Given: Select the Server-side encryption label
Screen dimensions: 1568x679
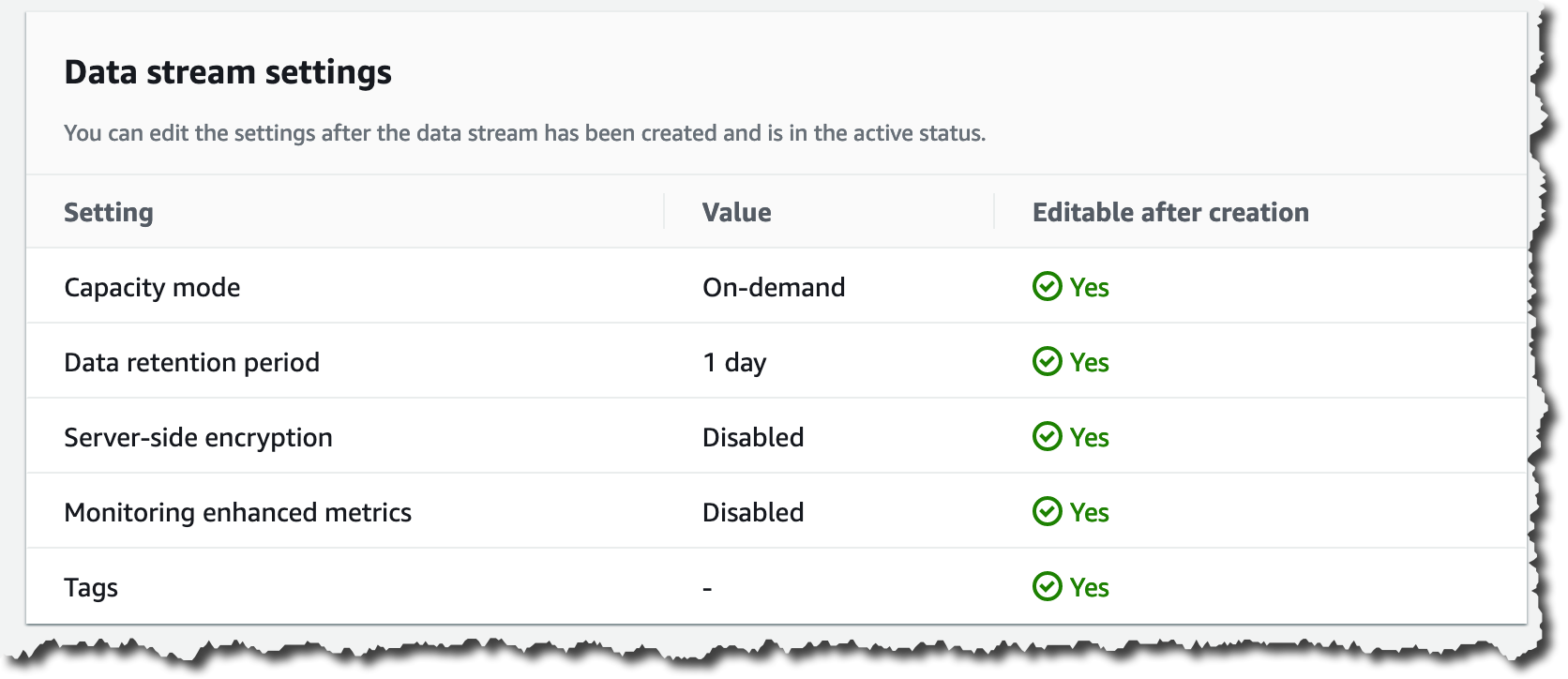Looking at the screenshot, I should coord(198,438).
